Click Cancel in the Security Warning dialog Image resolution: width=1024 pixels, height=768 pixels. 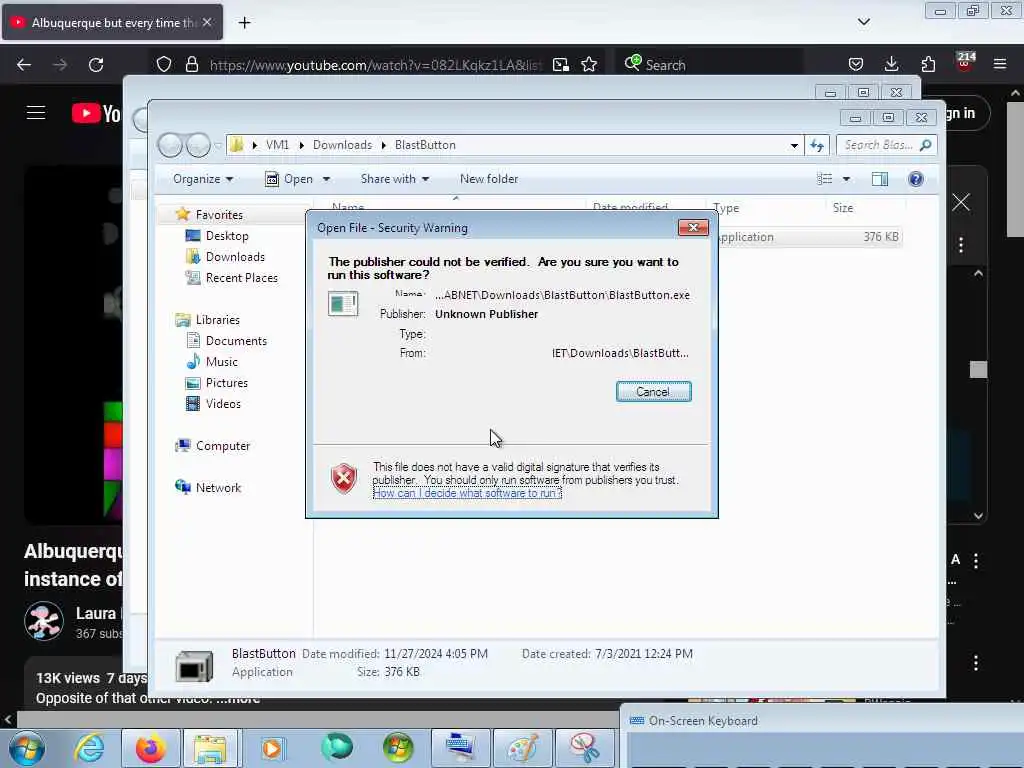point(653,391)
